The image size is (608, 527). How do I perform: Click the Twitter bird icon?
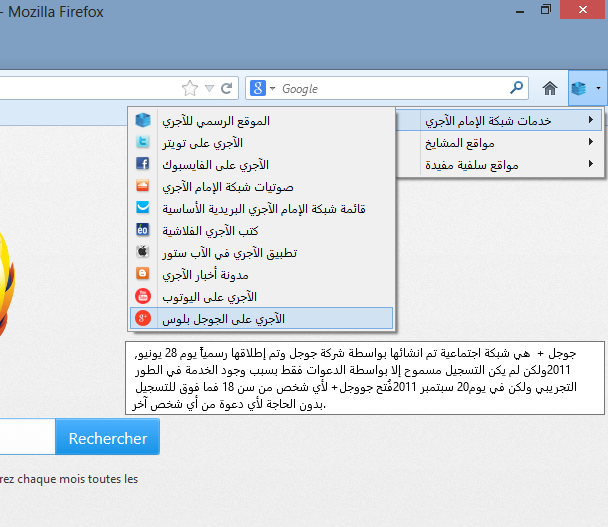(x=142, y=142)
